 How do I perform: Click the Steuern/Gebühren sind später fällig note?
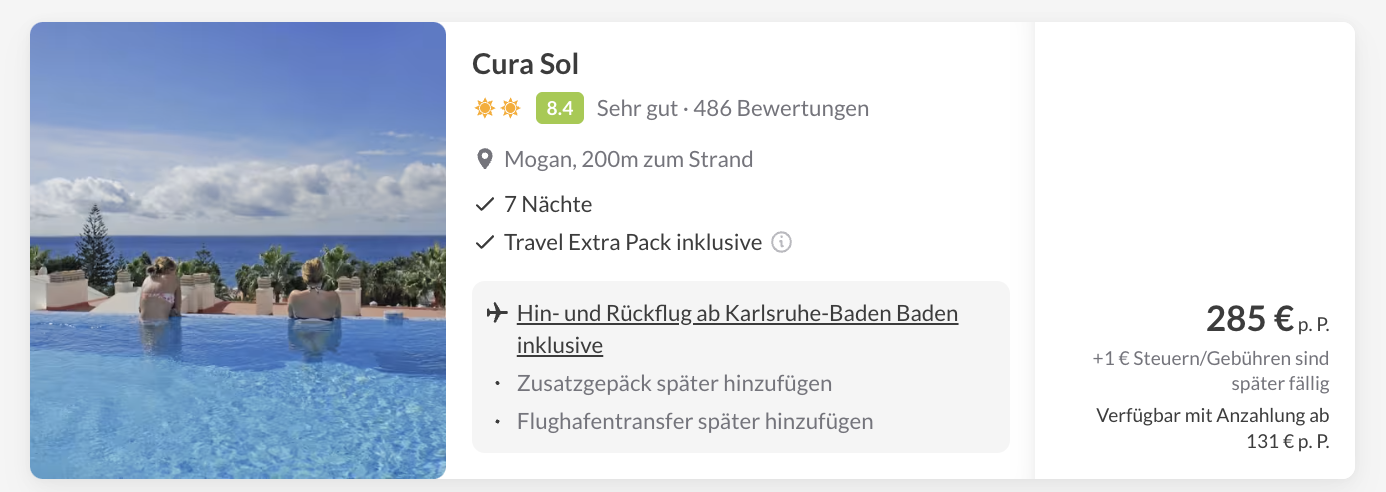1211,370
